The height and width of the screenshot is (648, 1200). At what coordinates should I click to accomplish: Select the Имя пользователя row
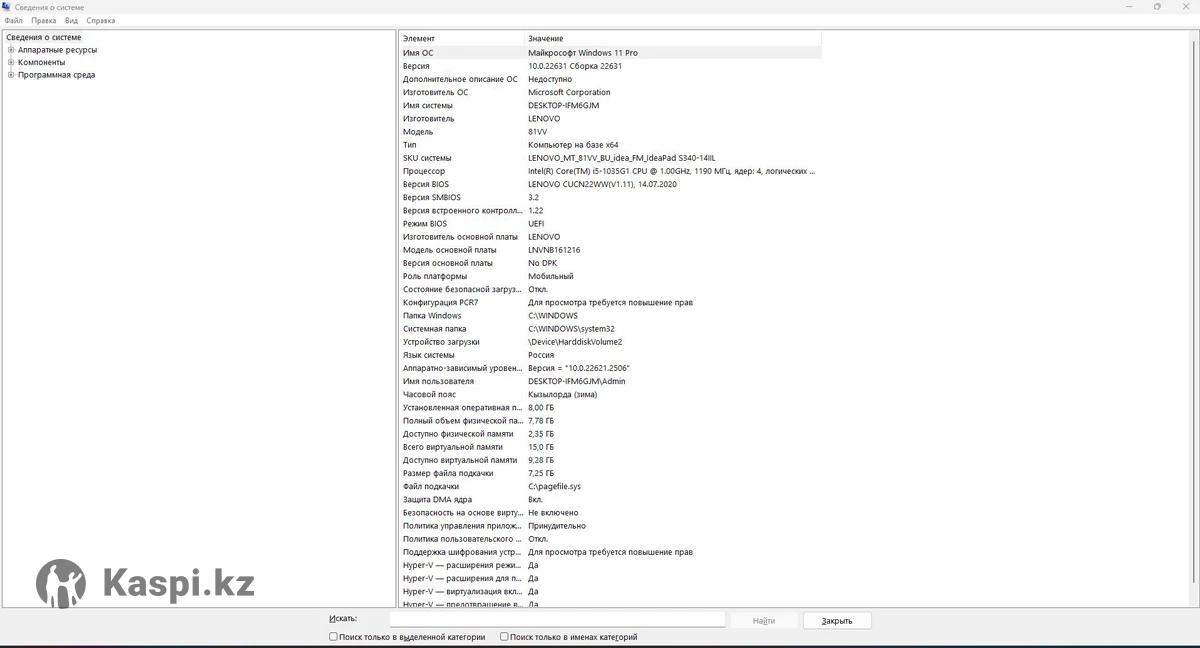(610, 381)
